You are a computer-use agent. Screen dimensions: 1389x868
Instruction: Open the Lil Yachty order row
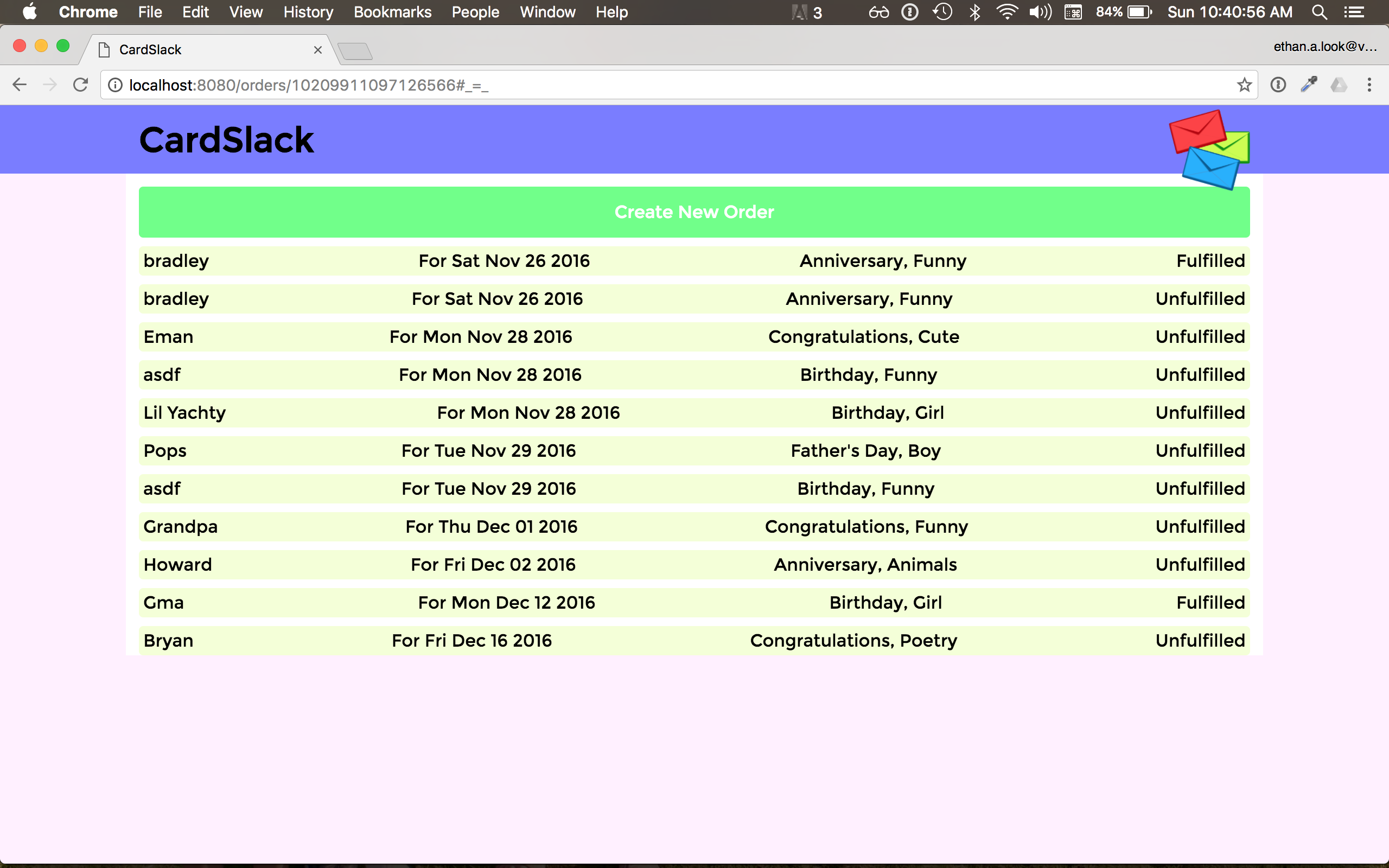pyautogui.click(x=694, y=413)
